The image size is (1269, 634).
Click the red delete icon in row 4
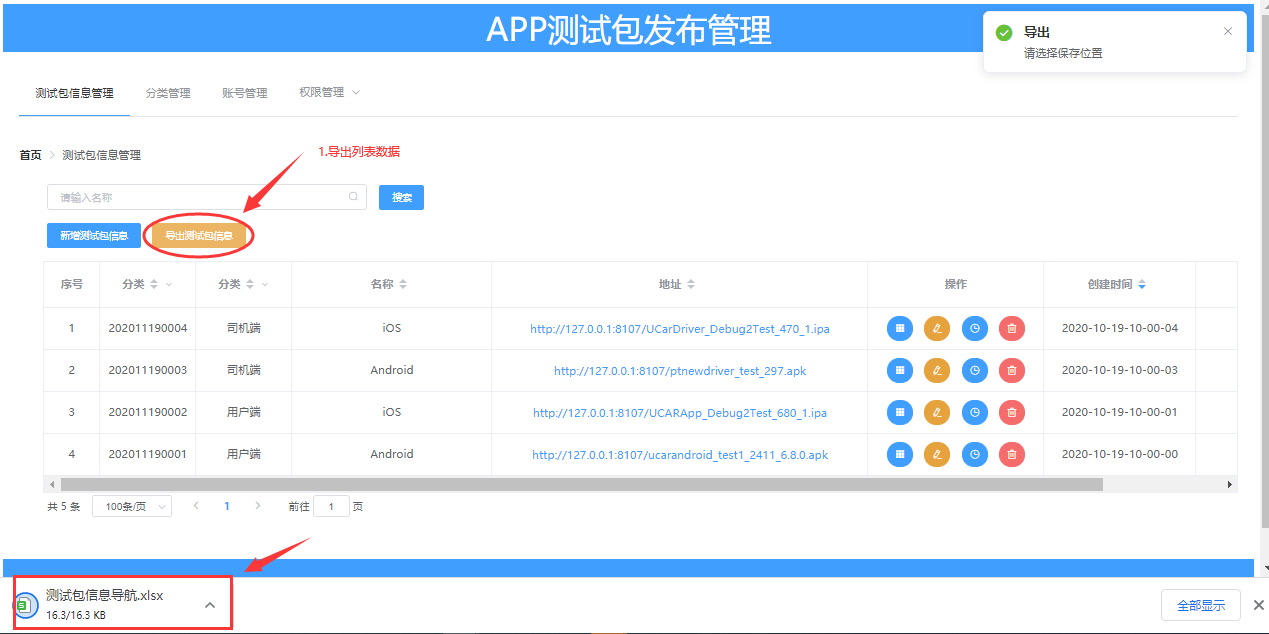pyautogui.click(x=1012, y=454)
